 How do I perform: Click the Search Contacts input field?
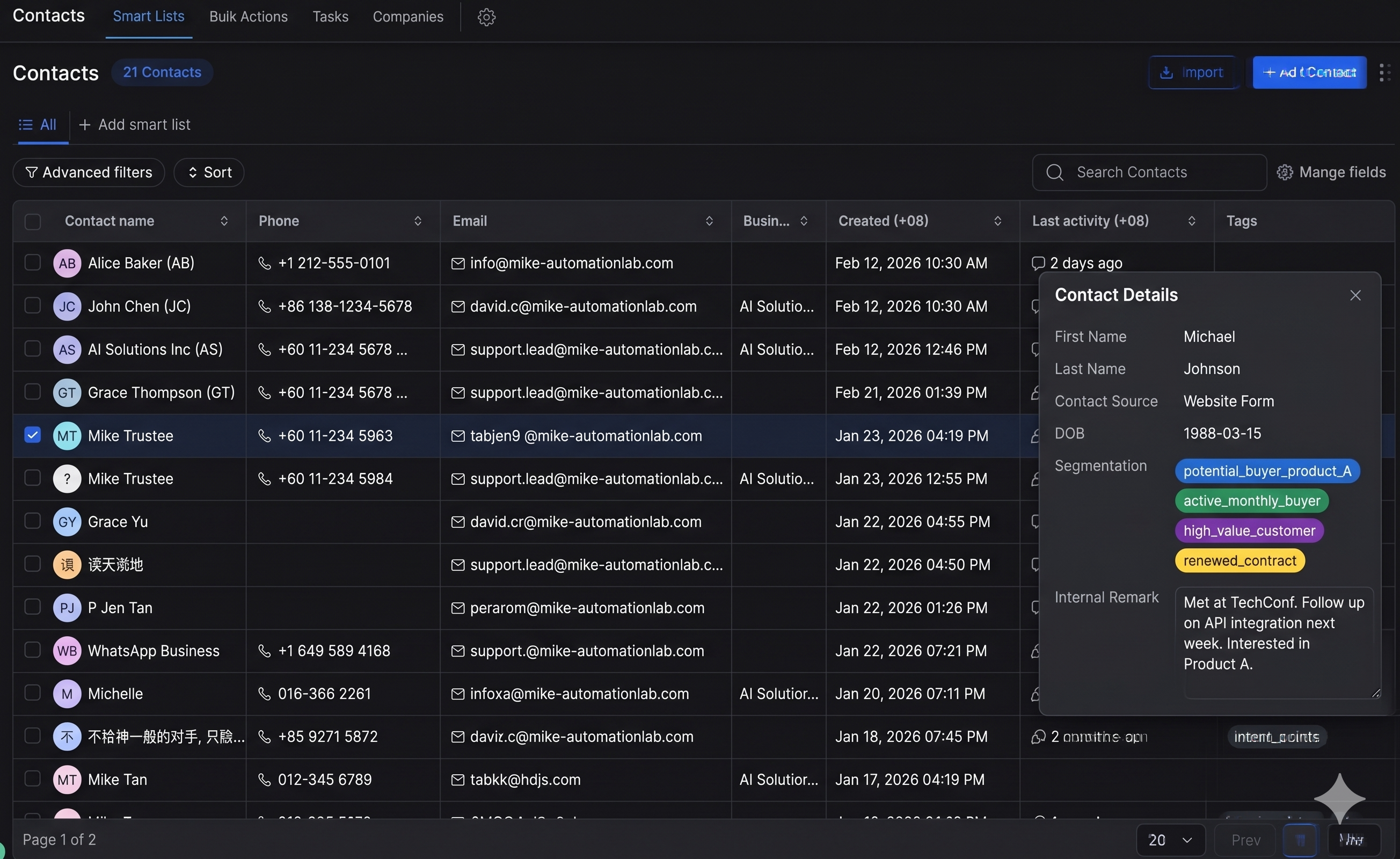coord(1149,172)
